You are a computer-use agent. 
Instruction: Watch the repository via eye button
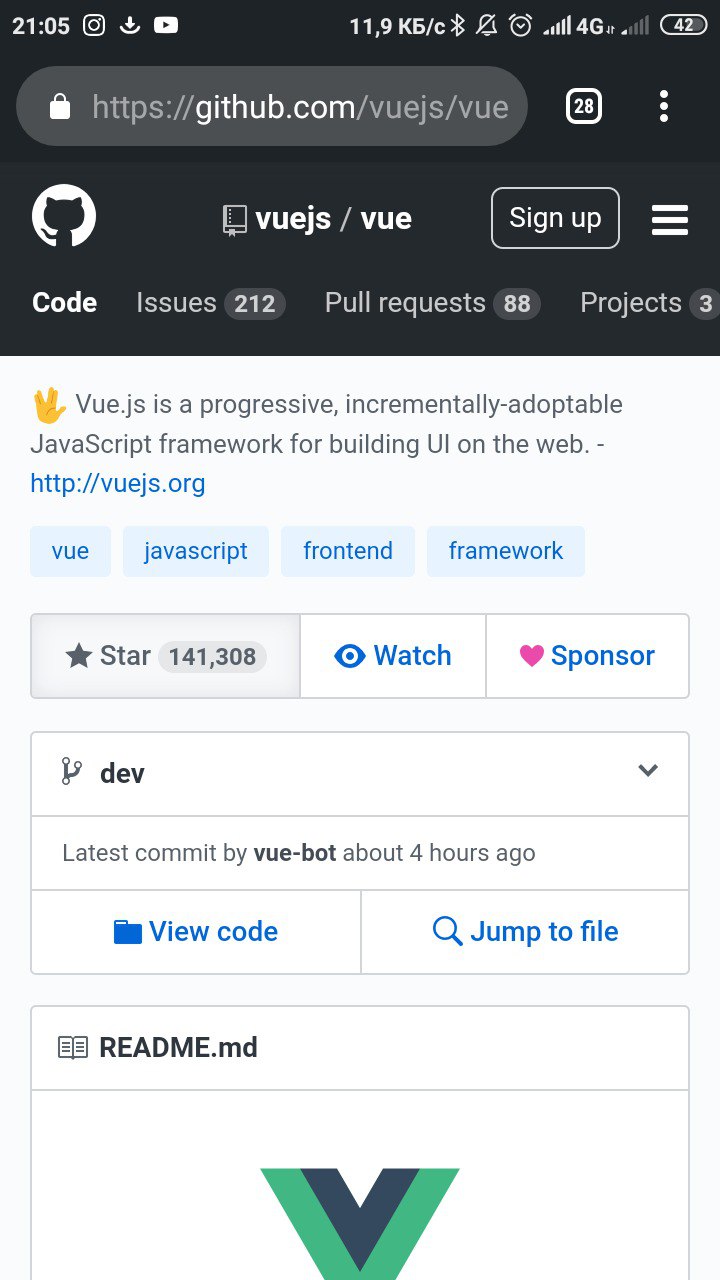coord(393,656)
